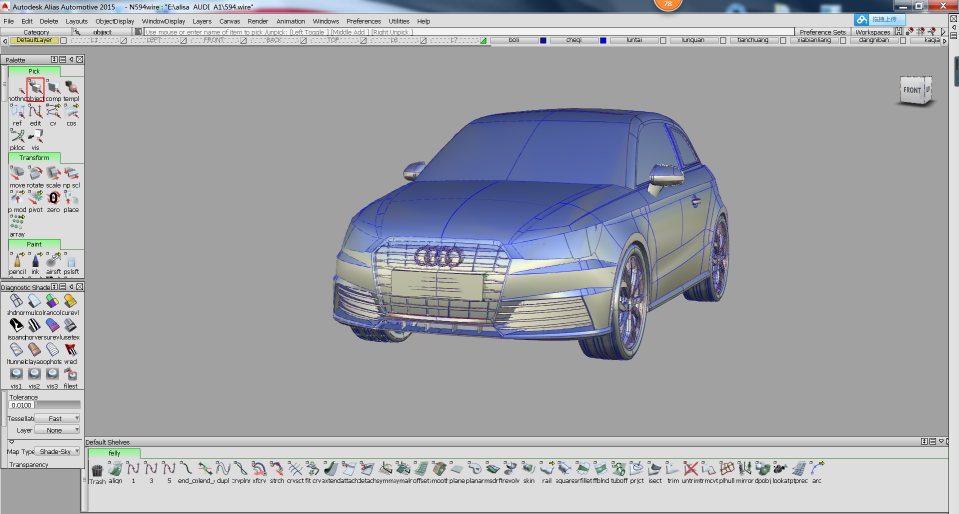Open the Tessellator dropdown set to Fast
Image resolution: width=959 pixels, height=514 pixels.
(x=58, y=419)
